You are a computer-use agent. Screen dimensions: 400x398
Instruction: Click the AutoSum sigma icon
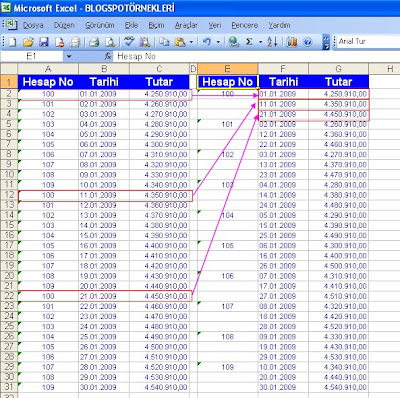click(x=249, y=42)
